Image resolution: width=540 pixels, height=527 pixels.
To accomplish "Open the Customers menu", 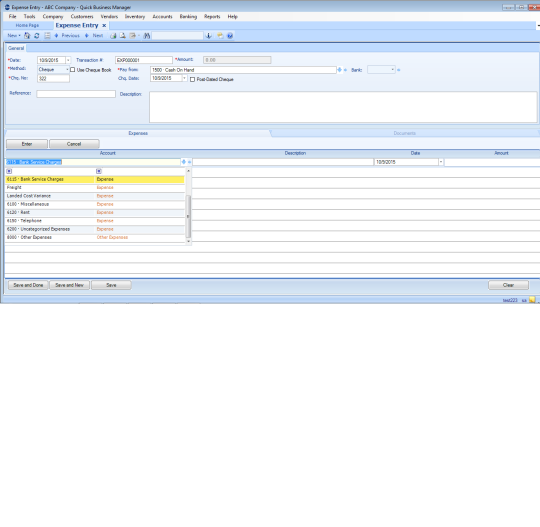I will click(x=82, y=17).
